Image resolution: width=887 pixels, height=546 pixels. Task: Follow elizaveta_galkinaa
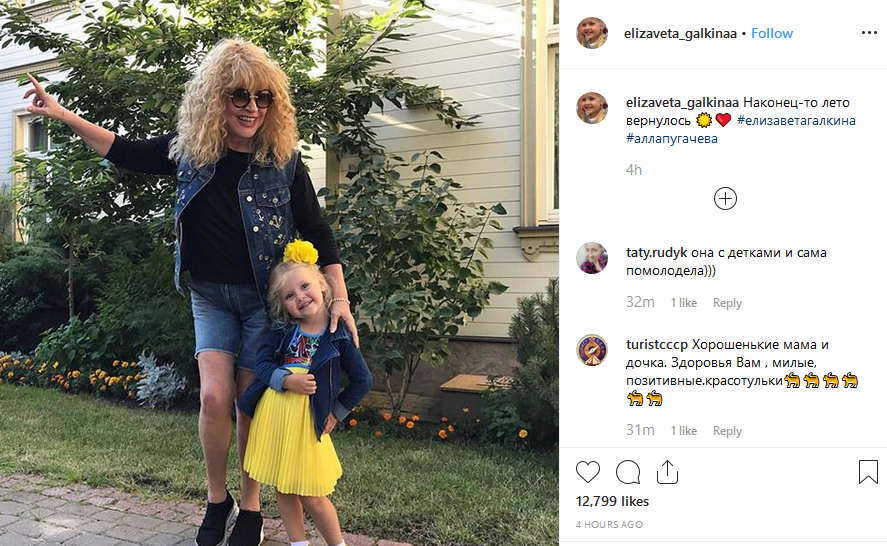click(x=772, y=33)
